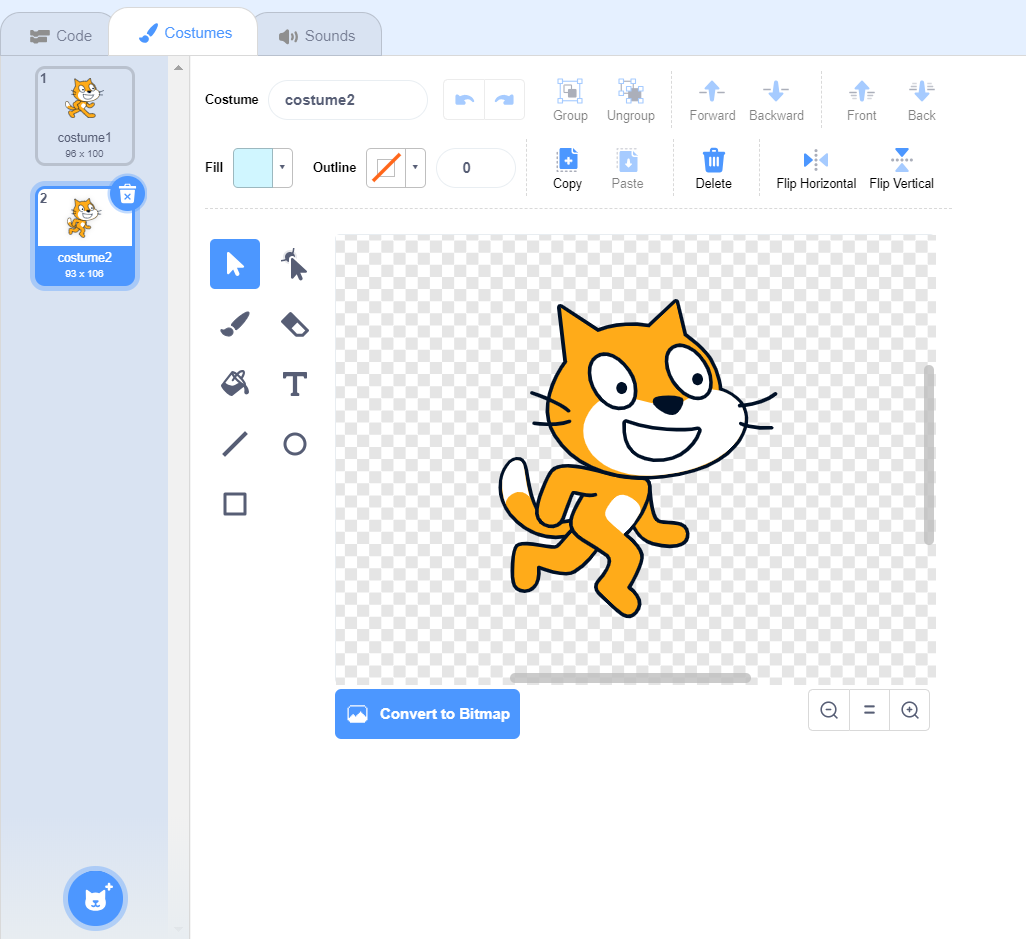Reset canvas zoom to default

click(x=869, y=710)
